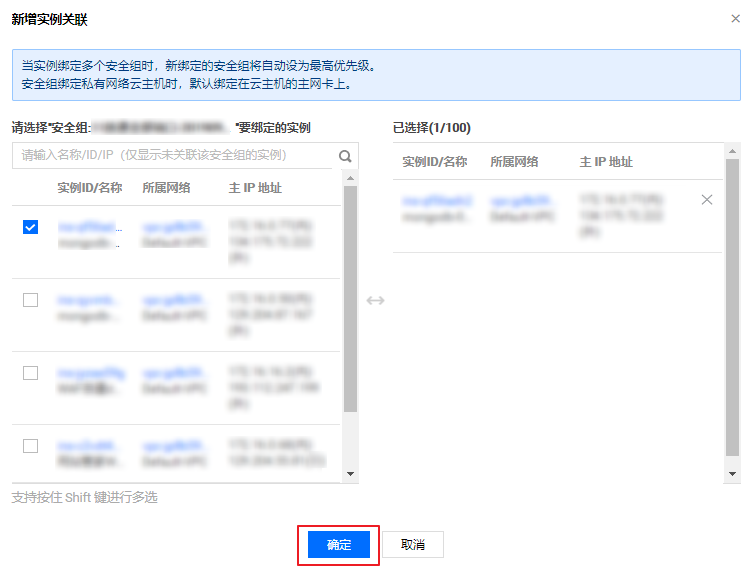Close the 新增实例关联 dialog with the X icon
The image size is (754, 566).
pos(735,19)
